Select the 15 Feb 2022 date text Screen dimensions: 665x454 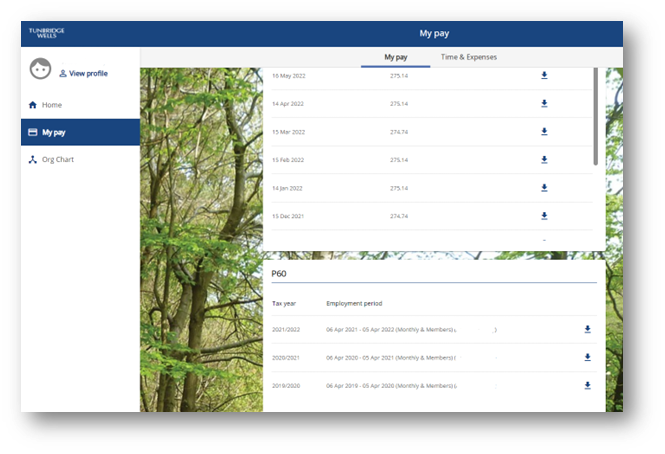pos(288,160)
